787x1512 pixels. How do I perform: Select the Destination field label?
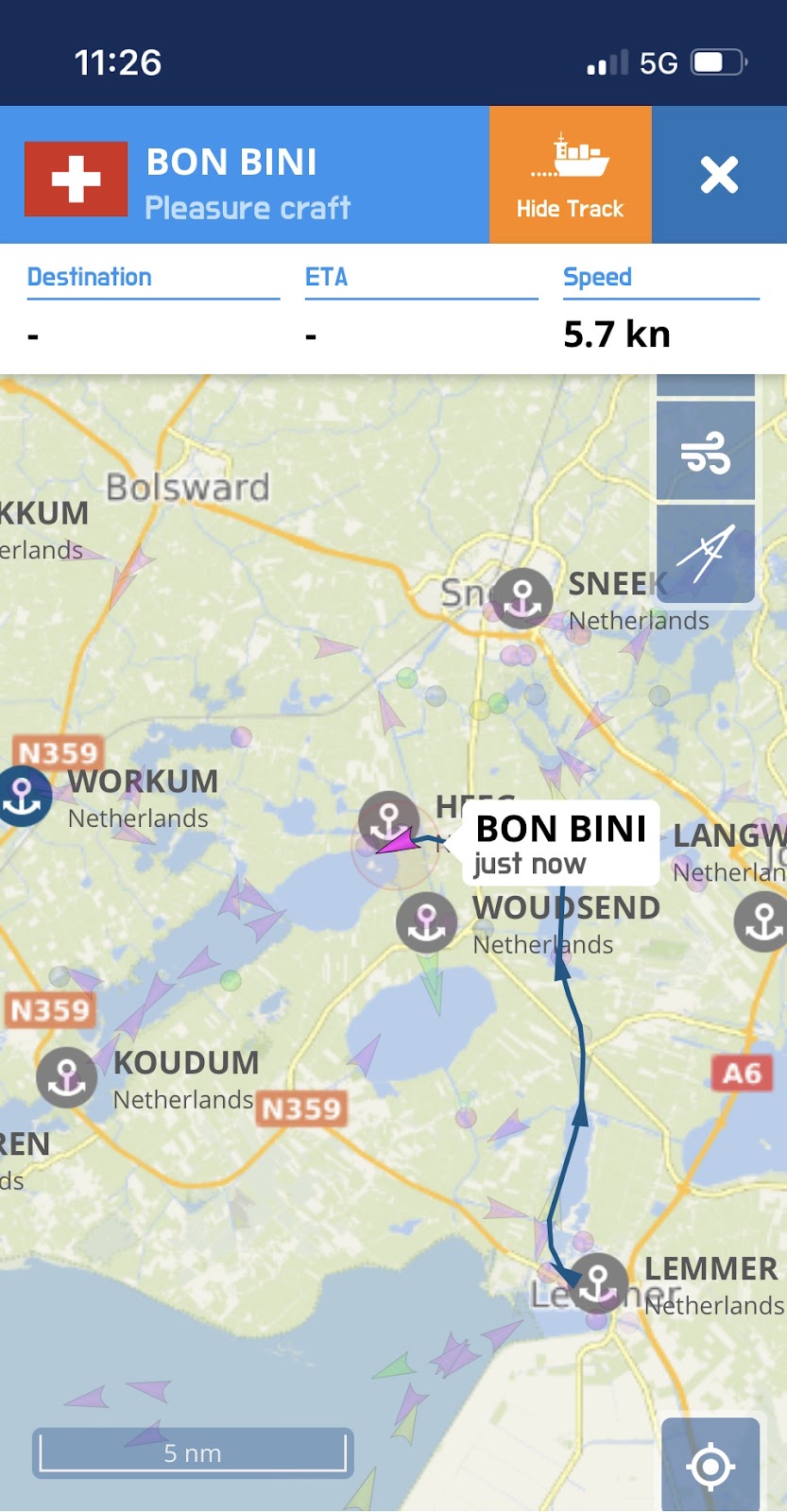click(x=90, y=277)
